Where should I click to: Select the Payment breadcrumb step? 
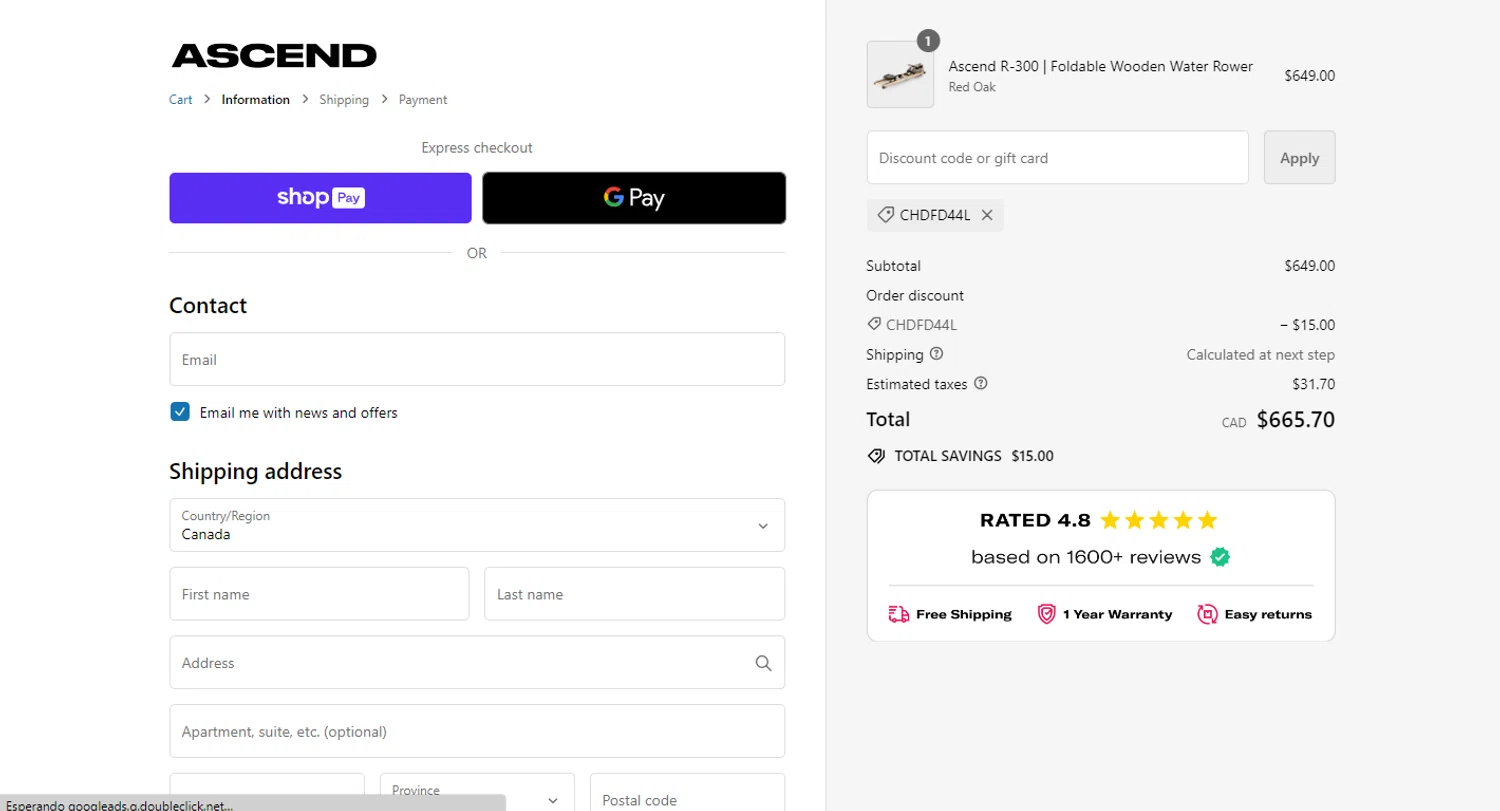tap(423, 100)
